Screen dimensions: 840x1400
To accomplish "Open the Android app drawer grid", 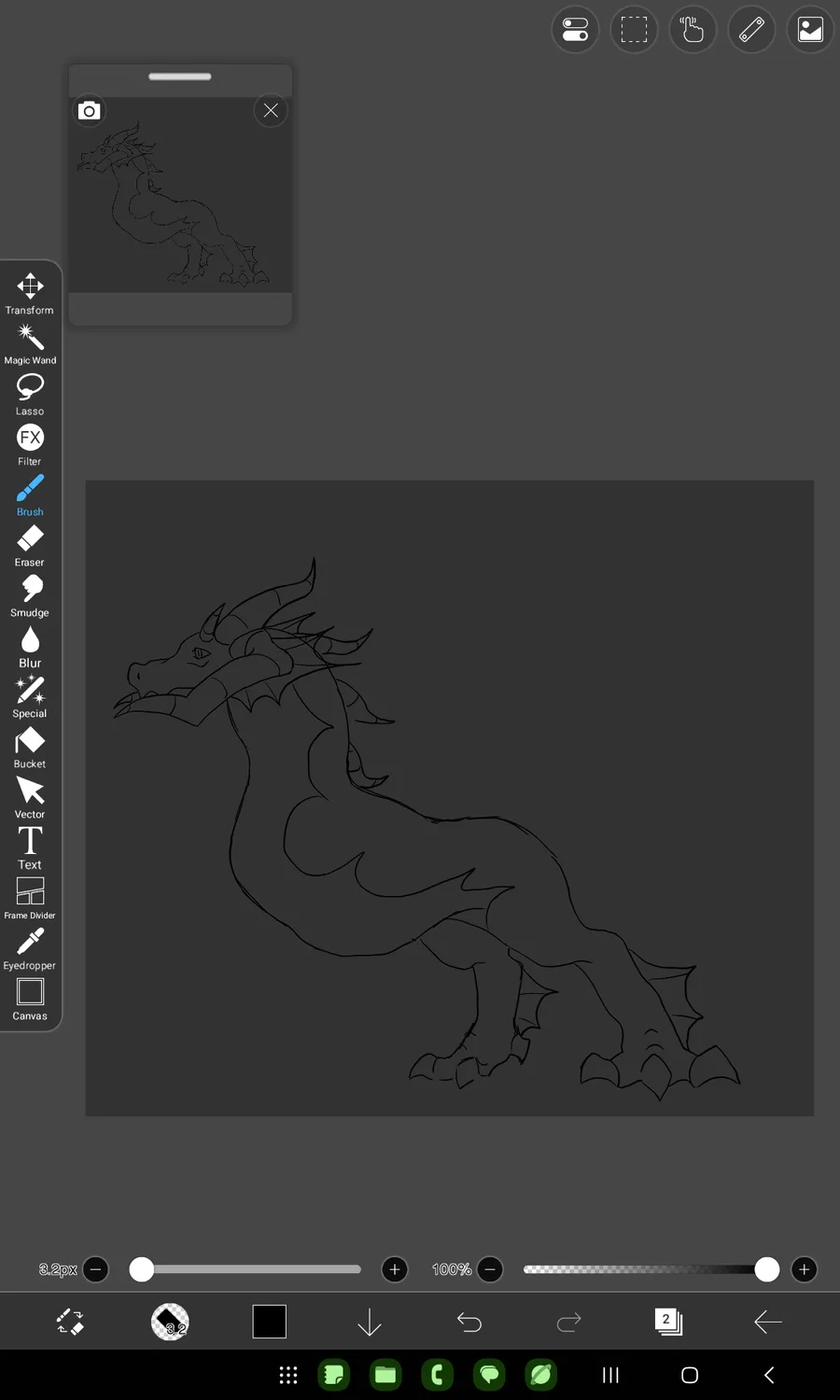I will point(288,1375).
